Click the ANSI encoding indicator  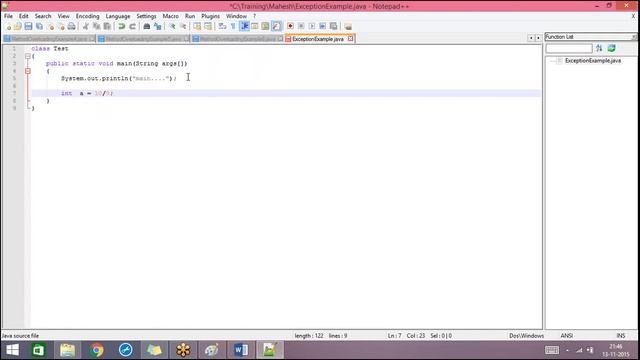coord(566,336)
